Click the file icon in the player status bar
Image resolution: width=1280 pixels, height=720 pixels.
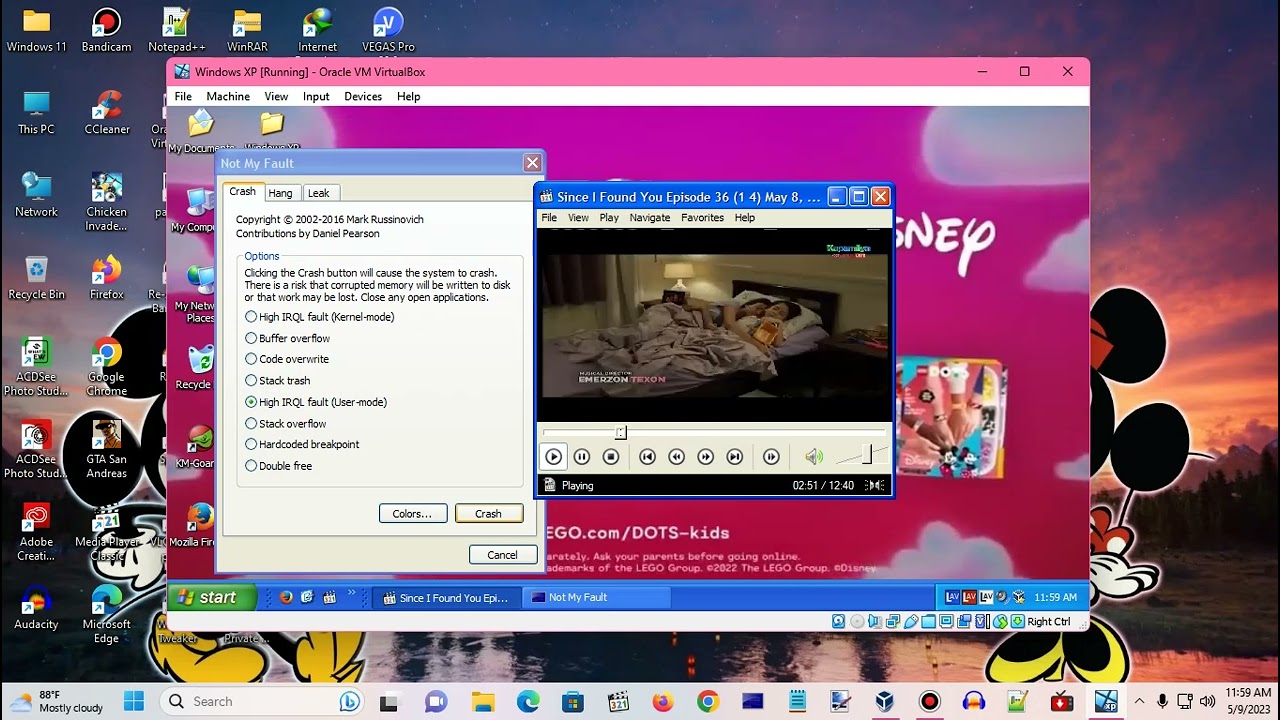tap(549, 485)
